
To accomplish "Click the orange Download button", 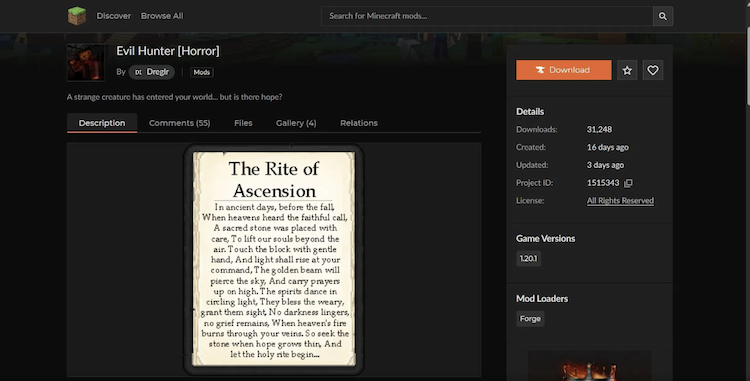I will pyautogui.click(x=563, y=70).
